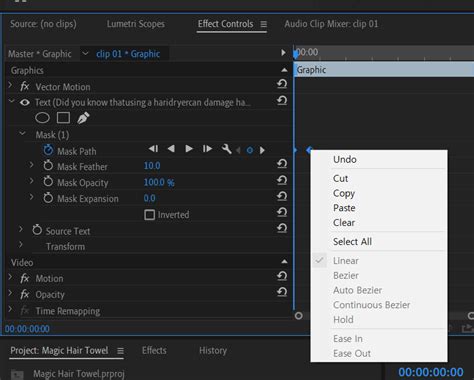Reset the Motion effect
Viewport: 474px width, 380px height.
(x=282, y=276)
